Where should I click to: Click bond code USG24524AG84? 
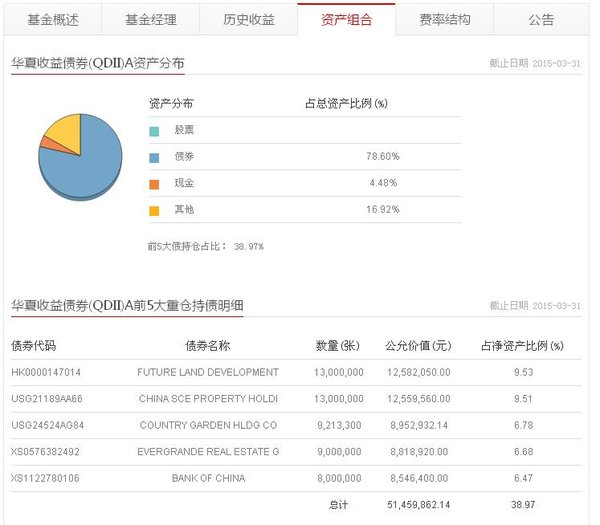(47, 425)
